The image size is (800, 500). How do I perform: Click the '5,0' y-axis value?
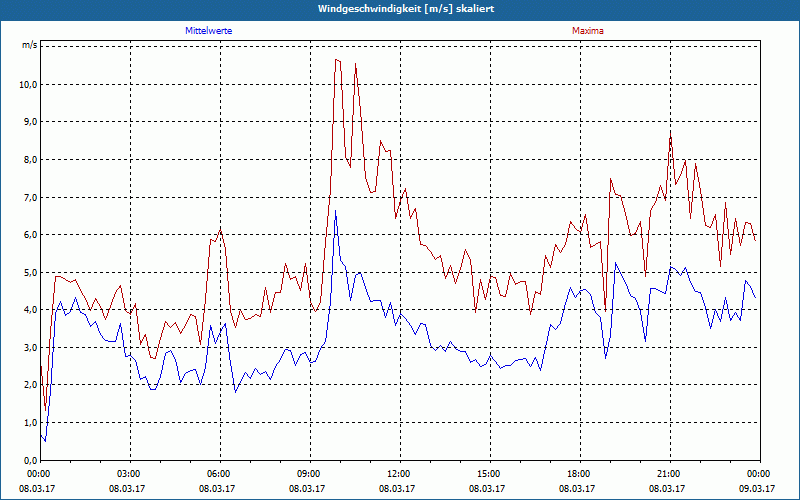click(31, 272)
